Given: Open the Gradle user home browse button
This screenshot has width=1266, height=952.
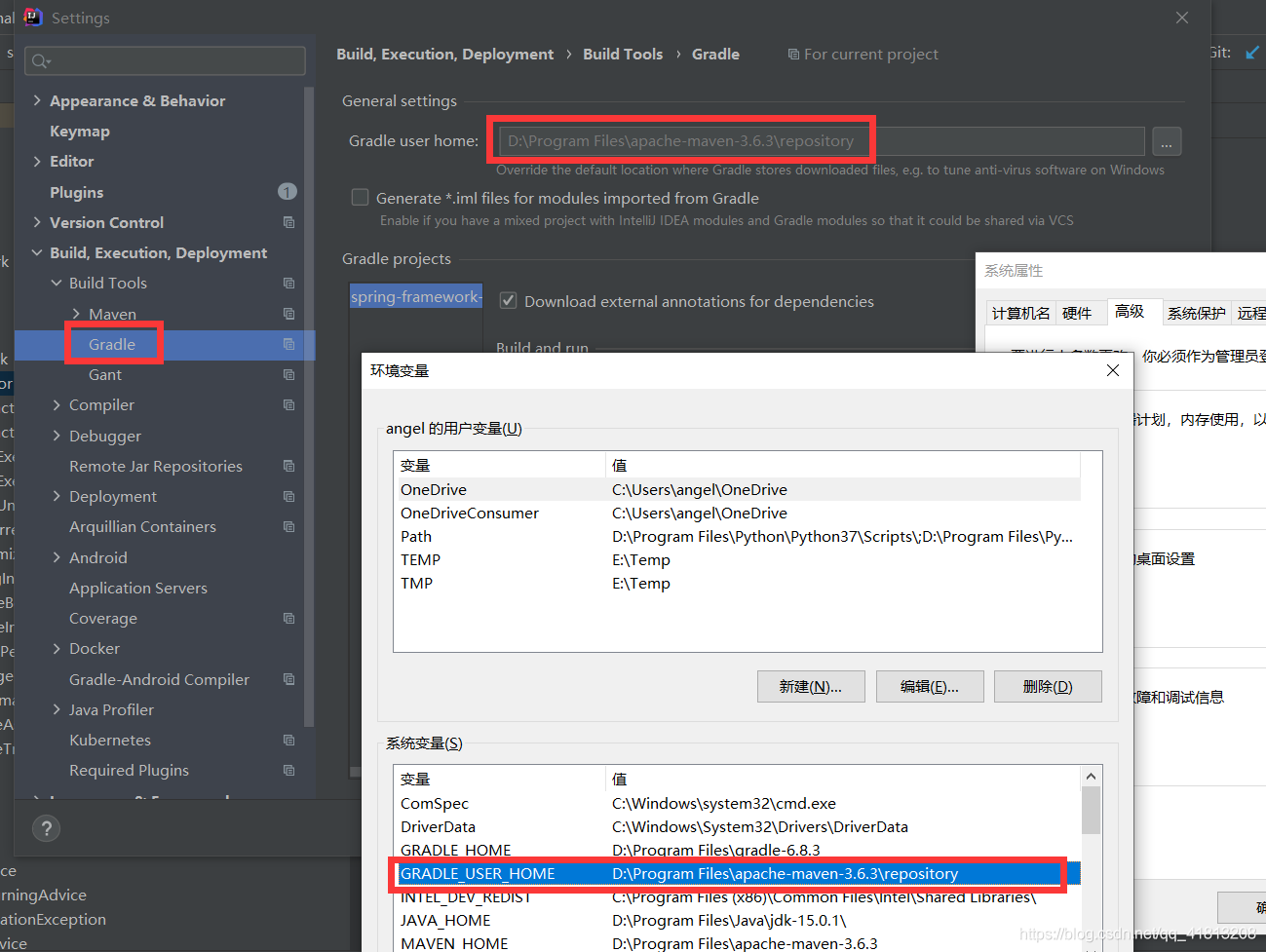Looking at the screenshot, I should point(1167,141).
